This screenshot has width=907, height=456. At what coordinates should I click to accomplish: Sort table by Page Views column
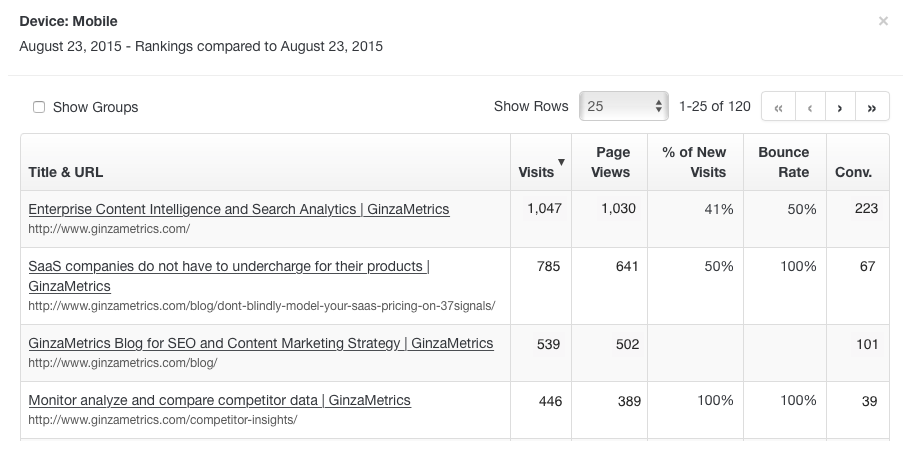pos(612,162)
